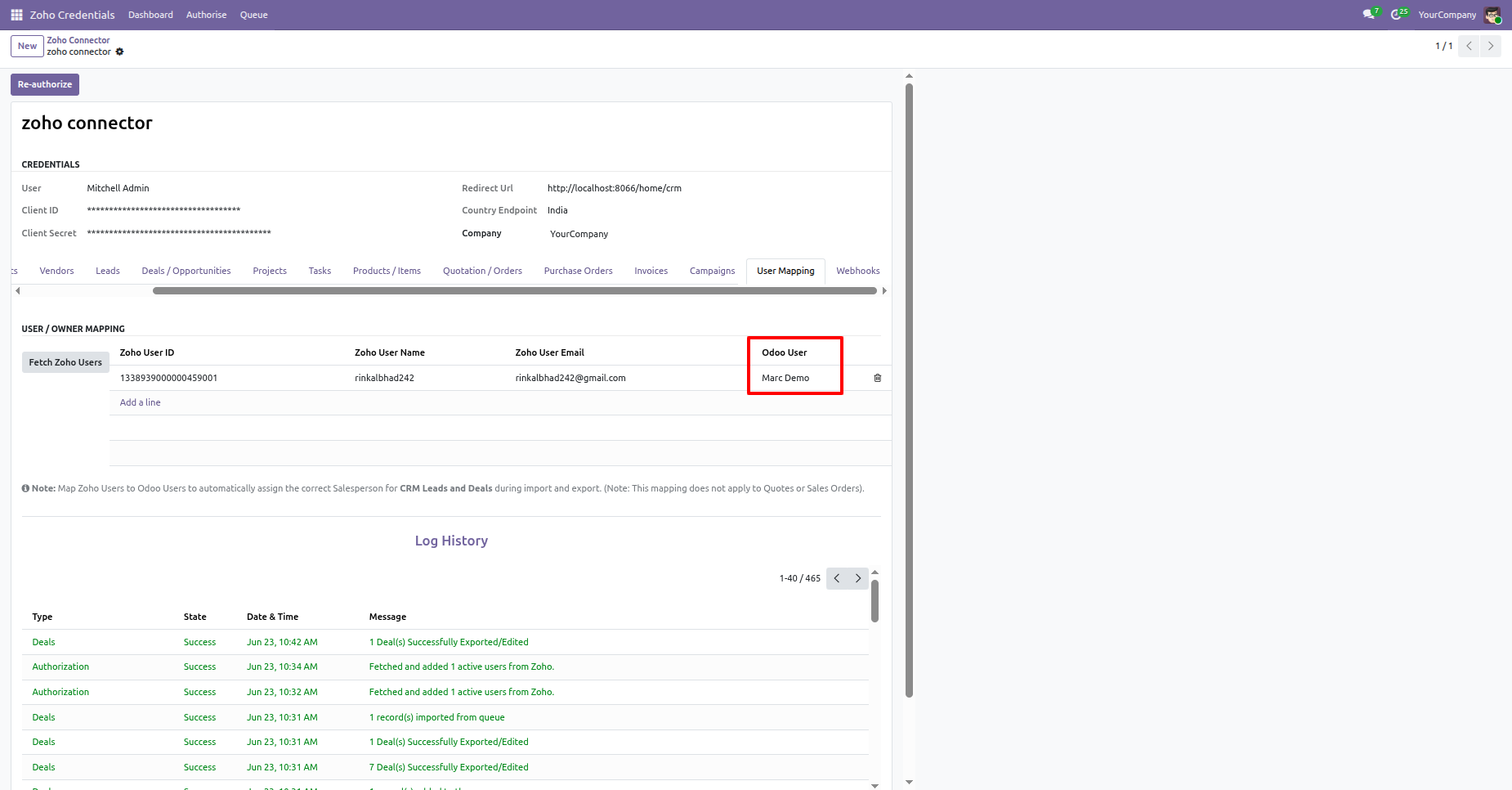Viewport: 1512px width, 790px height.
Task: Switch to the Invoices tab
Action: [x=651, y=271]
